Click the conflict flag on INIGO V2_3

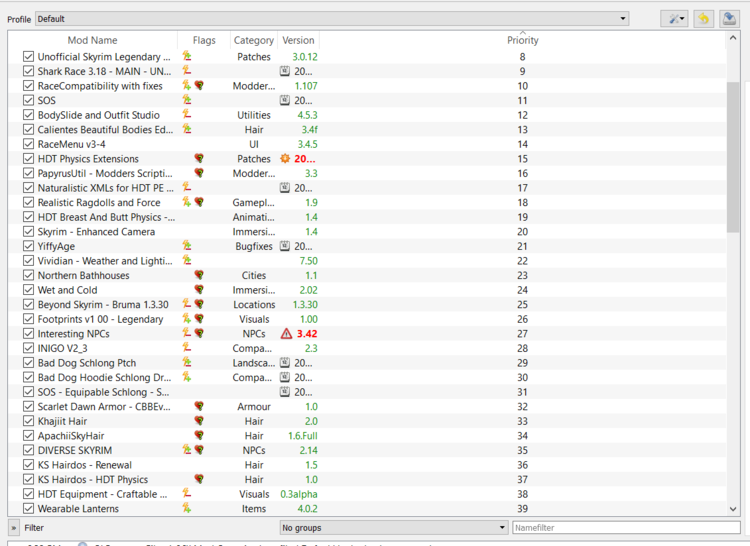click(x=187, y=348)
